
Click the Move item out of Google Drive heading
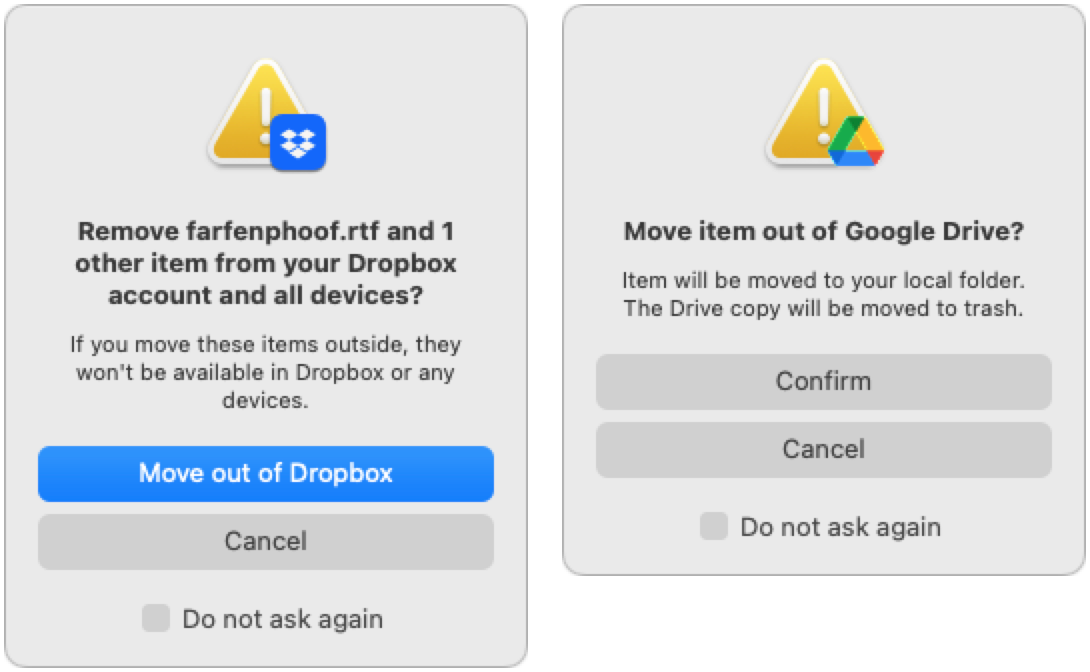coord(824,232)
